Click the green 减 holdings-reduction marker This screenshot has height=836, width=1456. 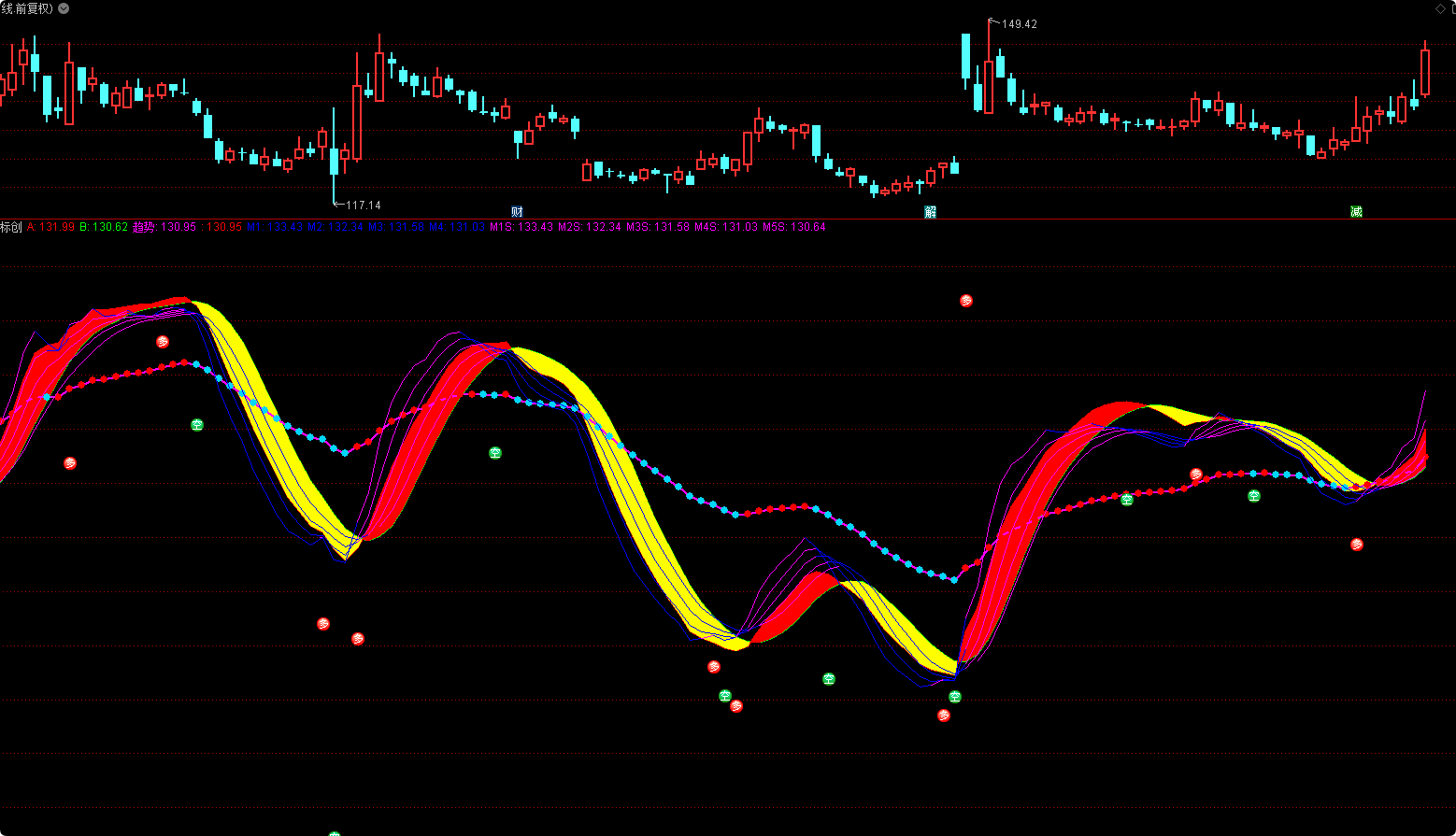(x=1356, y=212)
